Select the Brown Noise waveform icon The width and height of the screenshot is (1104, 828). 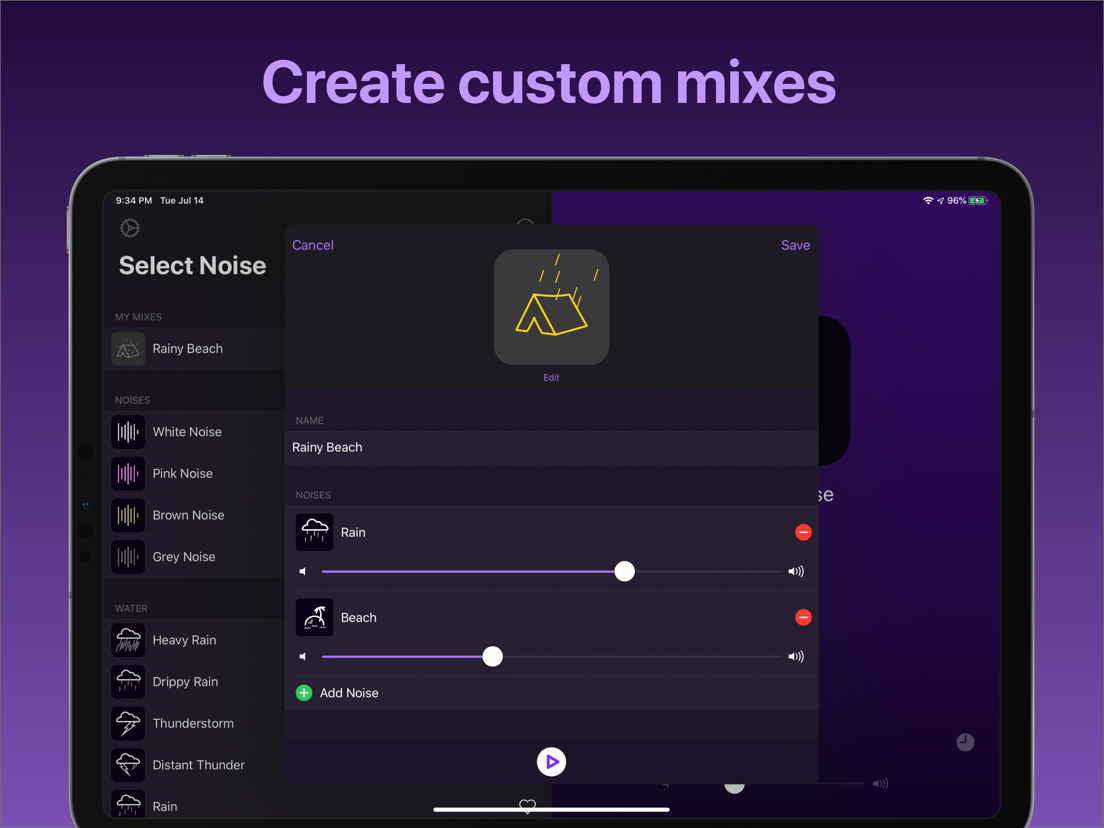128,515
